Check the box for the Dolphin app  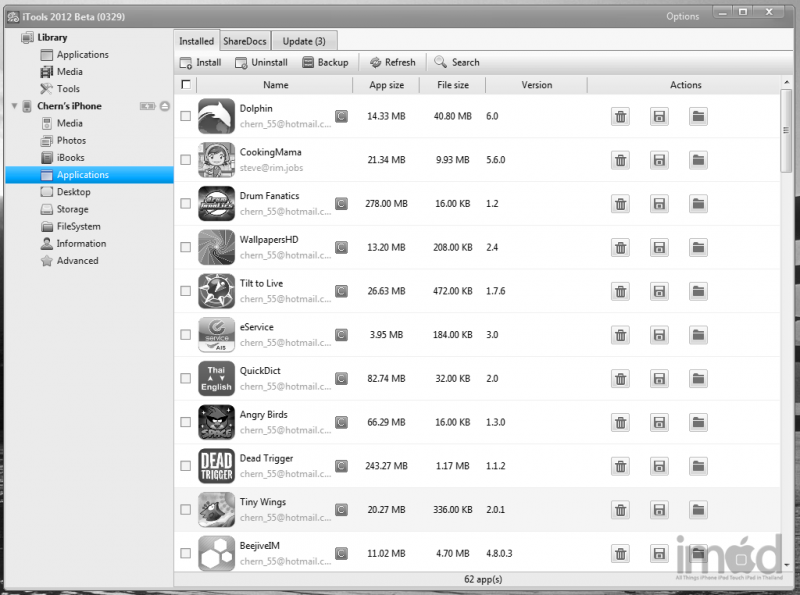(x=186, y=116)
